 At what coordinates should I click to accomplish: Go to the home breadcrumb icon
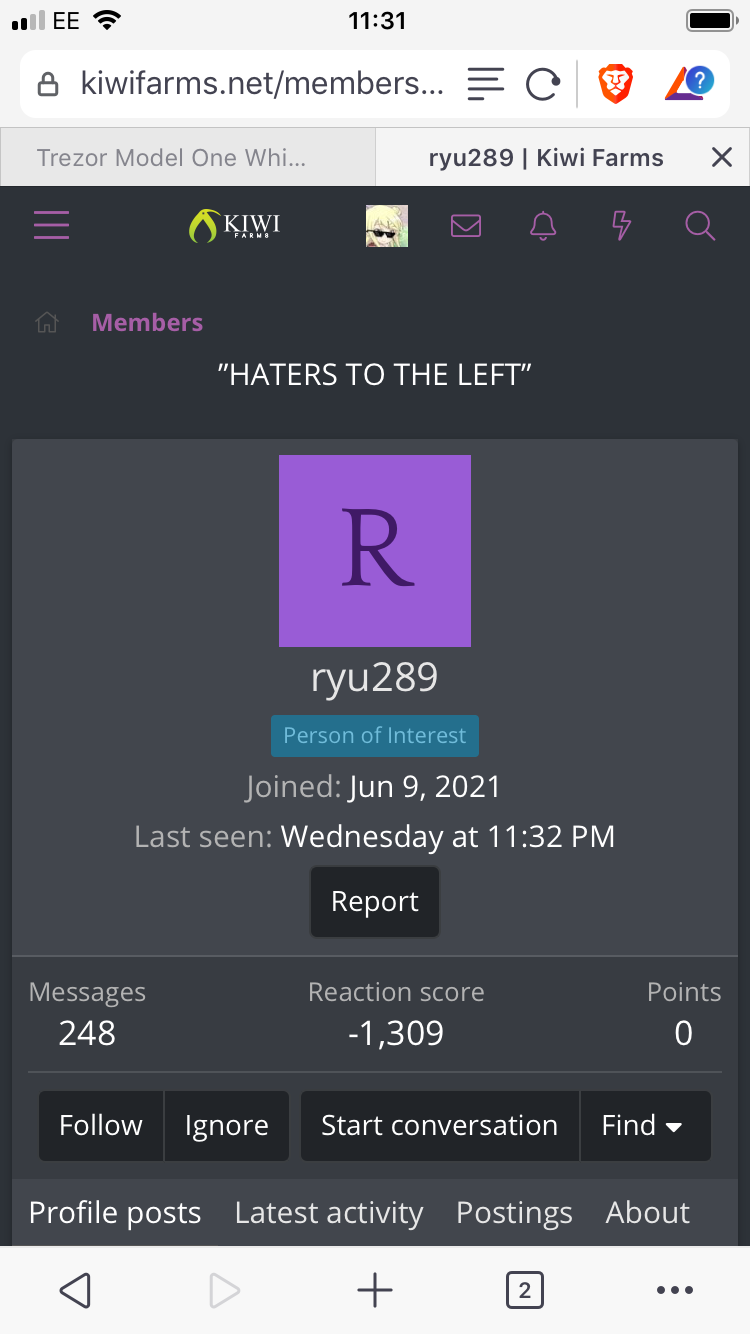pos(47,323)
